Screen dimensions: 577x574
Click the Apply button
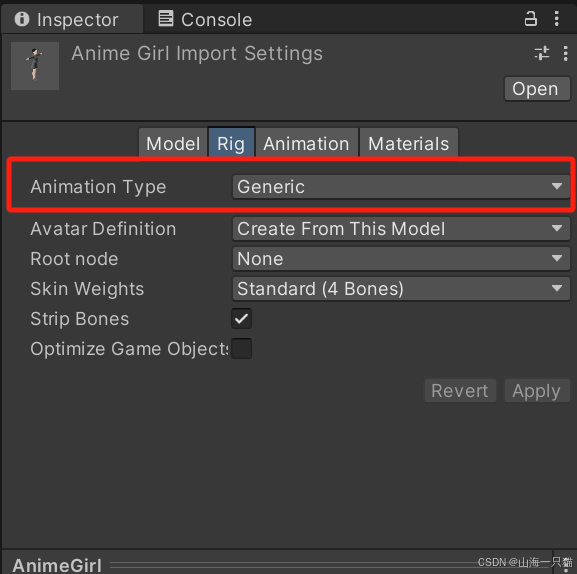pyautogui.click(x=537, y=391)
